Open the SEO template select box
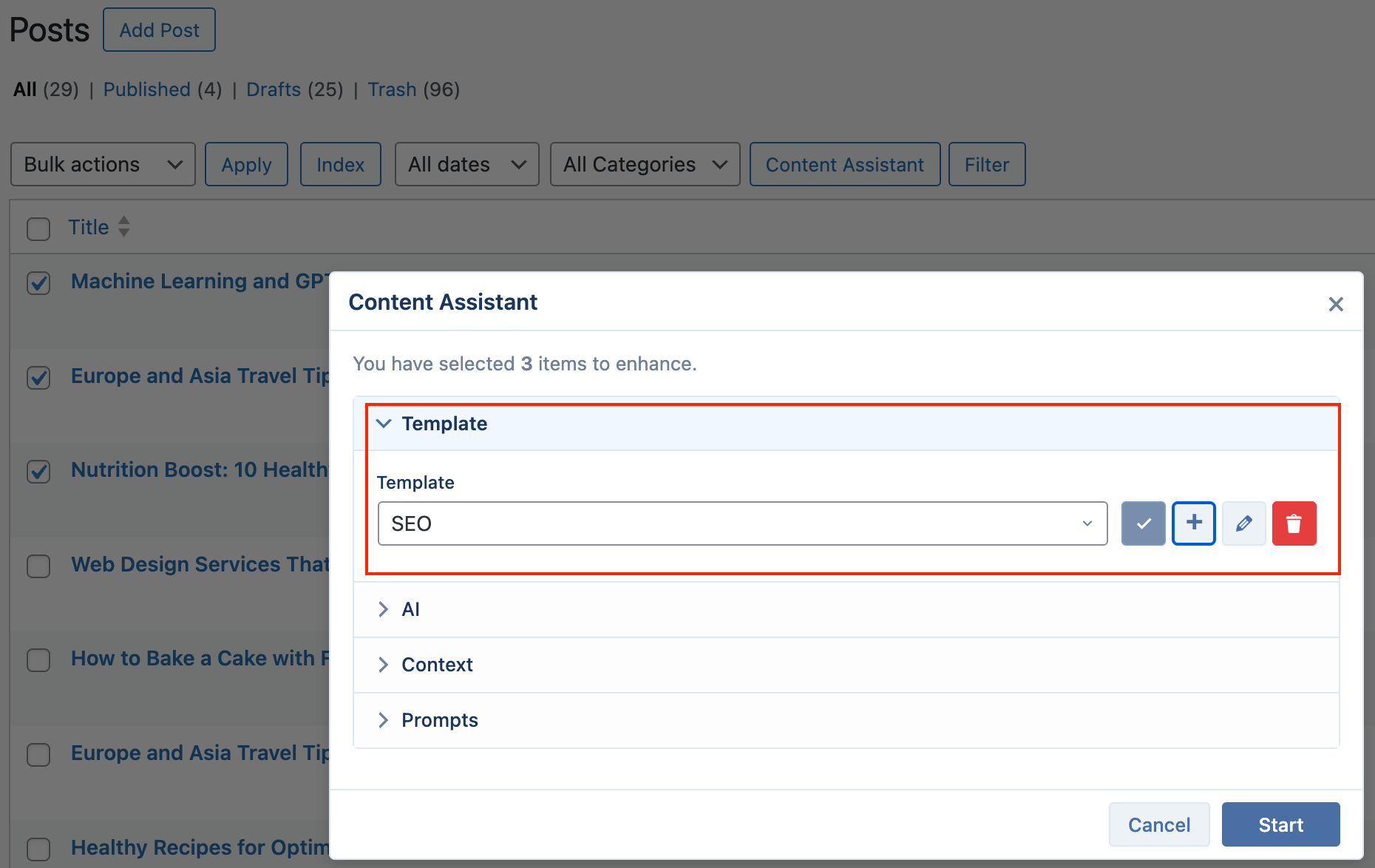The width and height of the screenshot is (1375, 868). 742,523
